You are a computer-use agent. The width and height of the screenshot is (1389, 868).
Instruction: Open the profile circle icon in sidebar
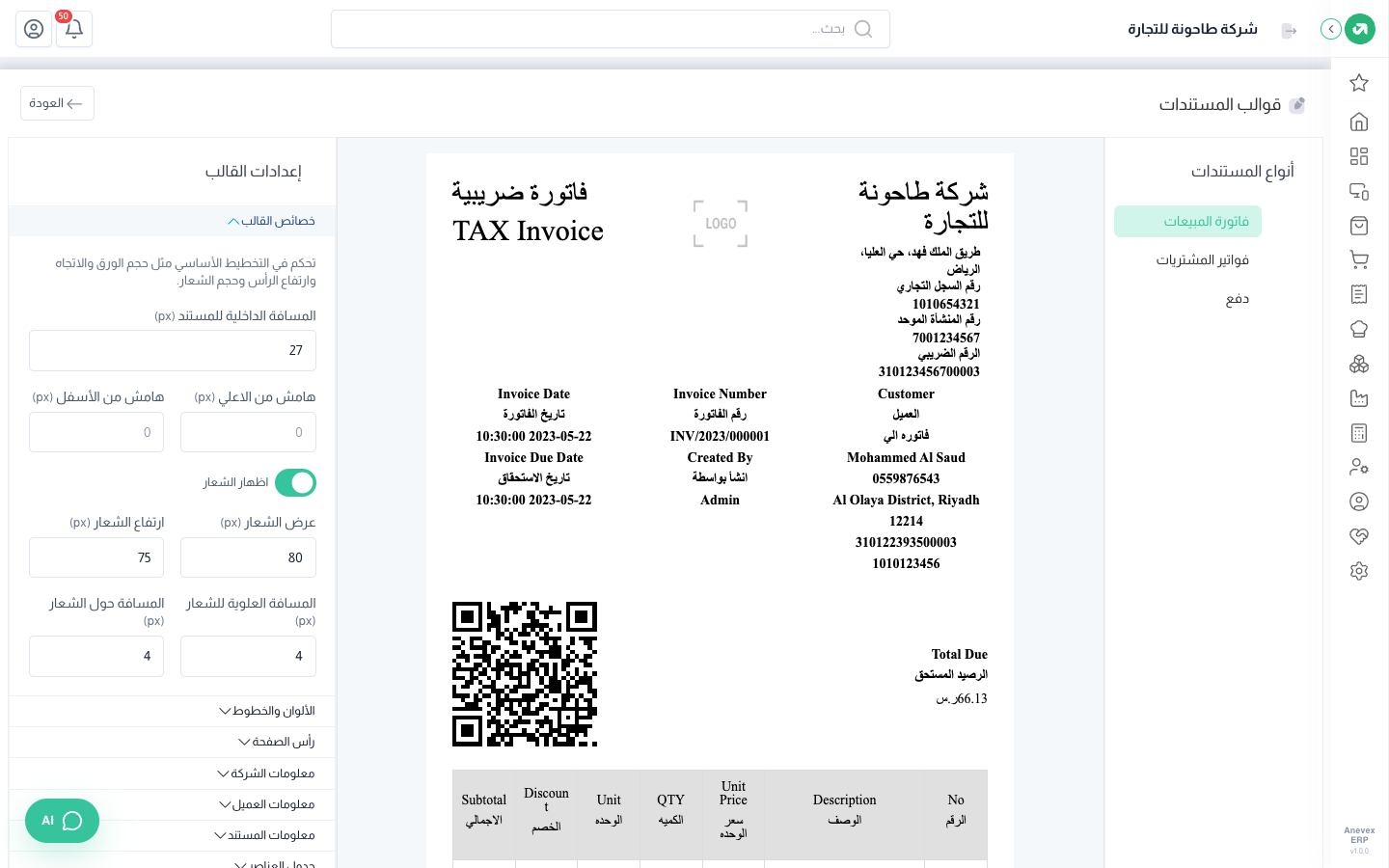point(1359,502)
